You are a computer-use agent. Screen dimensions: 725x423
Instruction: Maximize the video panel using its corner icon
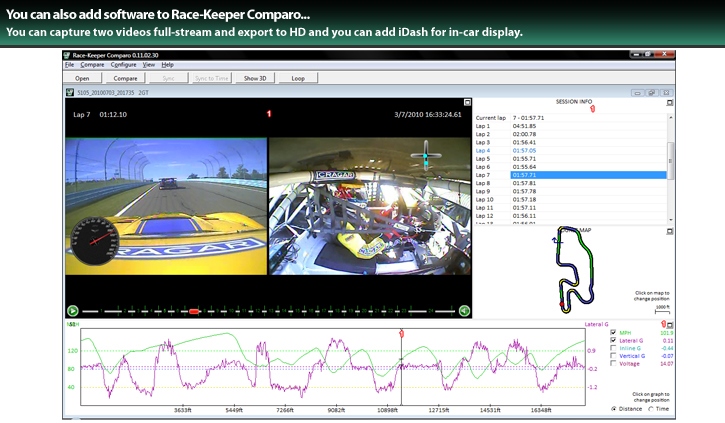(465, 103)
